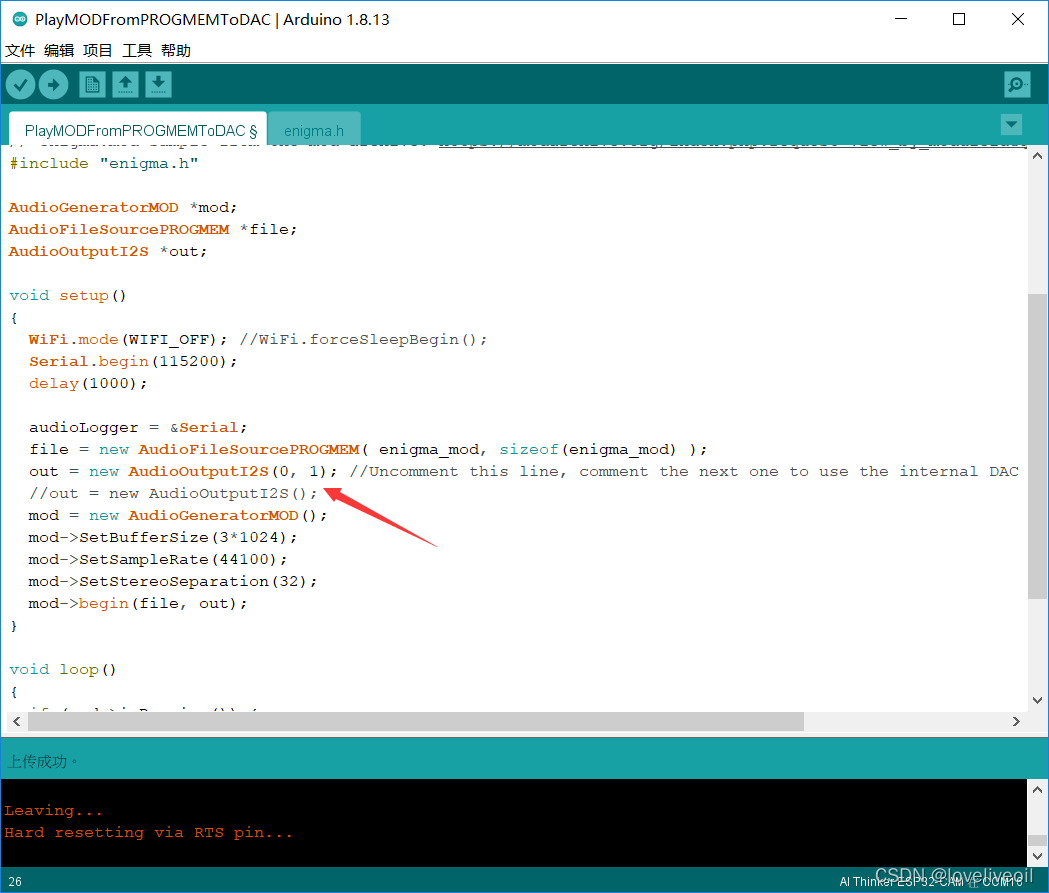
Task: Close the Arduino window
Action: tap(1018, 19)
